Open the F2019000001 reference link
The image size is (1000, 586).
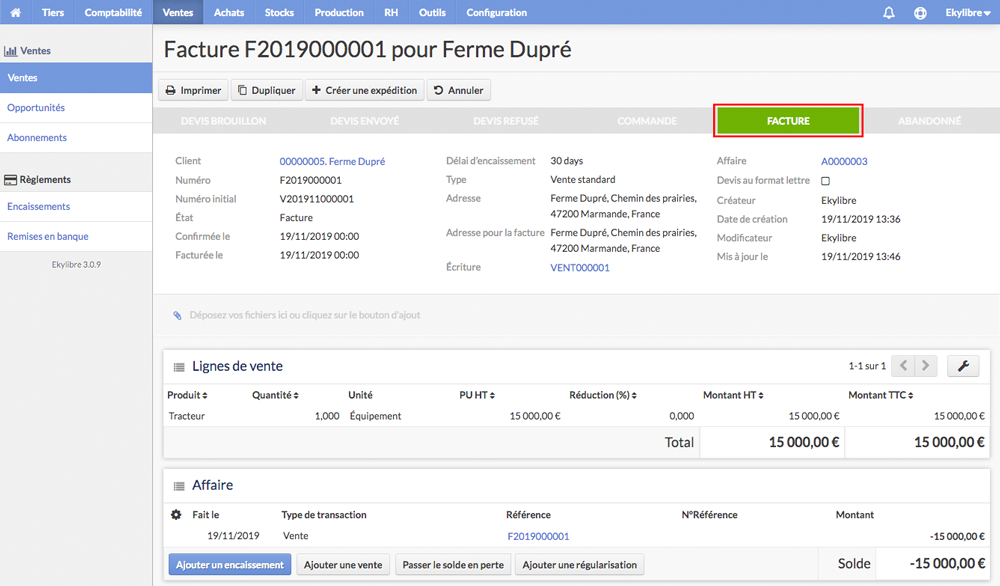tap(538, 536)
